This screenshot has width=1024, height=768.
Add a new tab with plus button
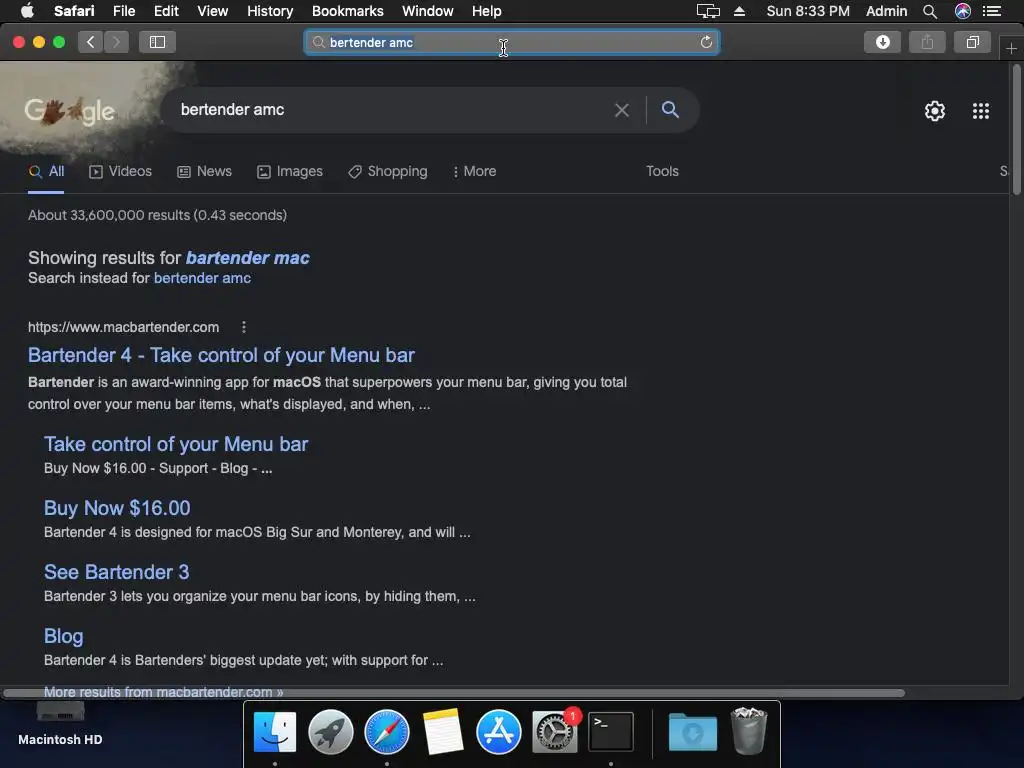point(1011,48)
